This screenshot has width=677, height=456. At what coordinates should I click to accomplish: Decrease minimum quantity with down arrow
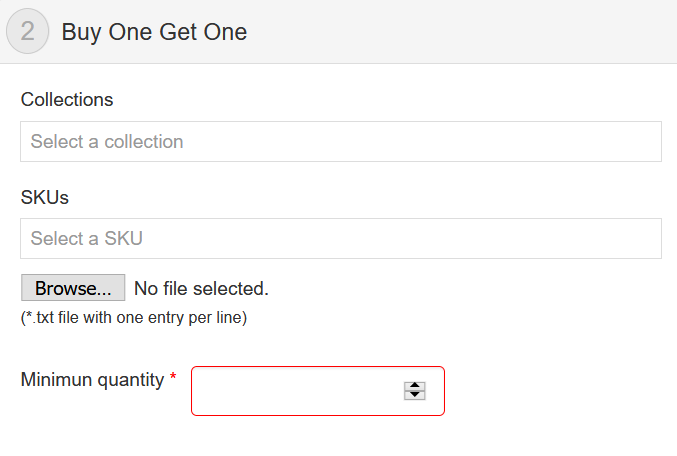coord(415,395)
